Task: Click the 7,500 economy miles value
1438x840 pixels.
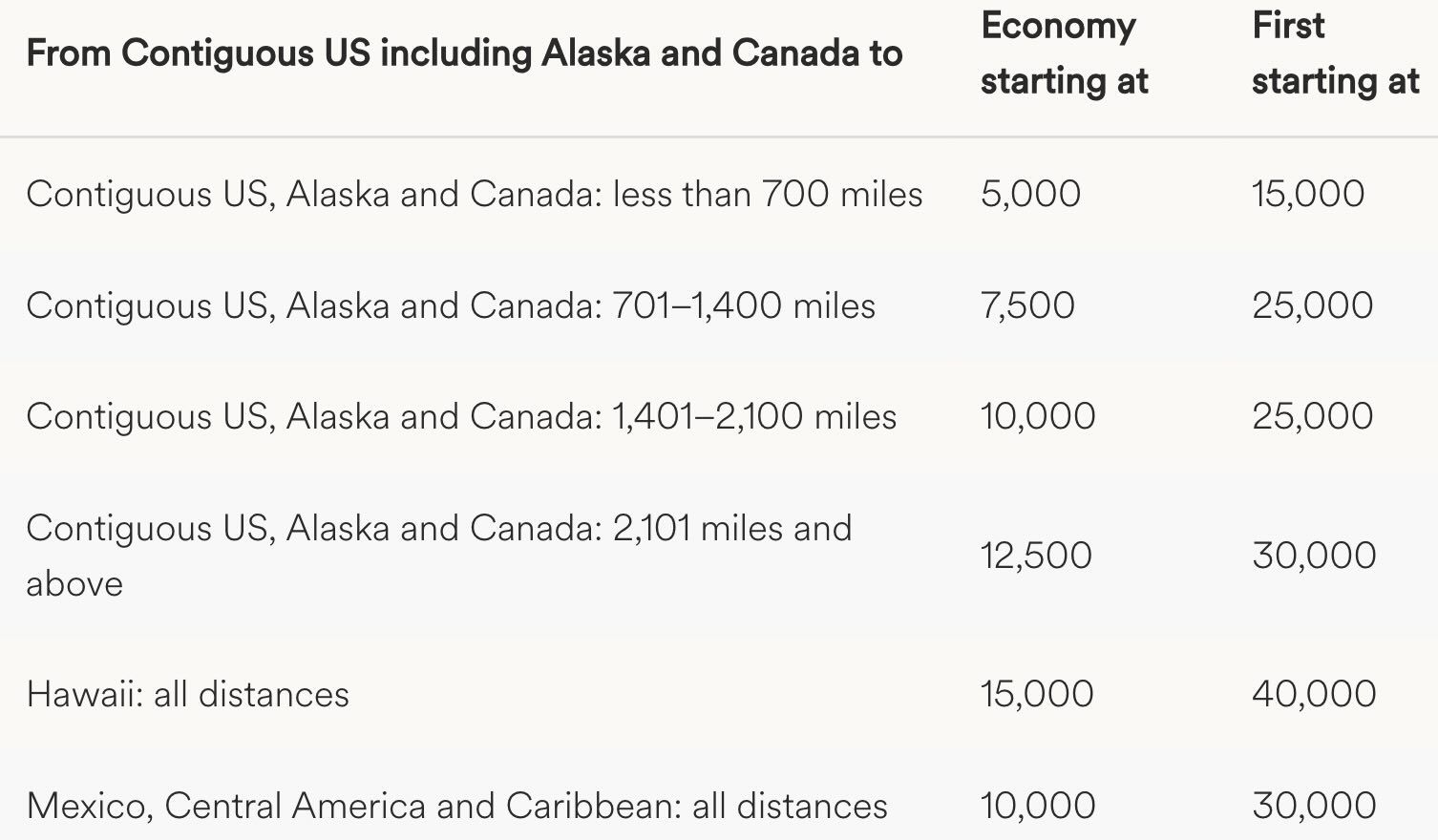Action: [x=1027, y=305]
